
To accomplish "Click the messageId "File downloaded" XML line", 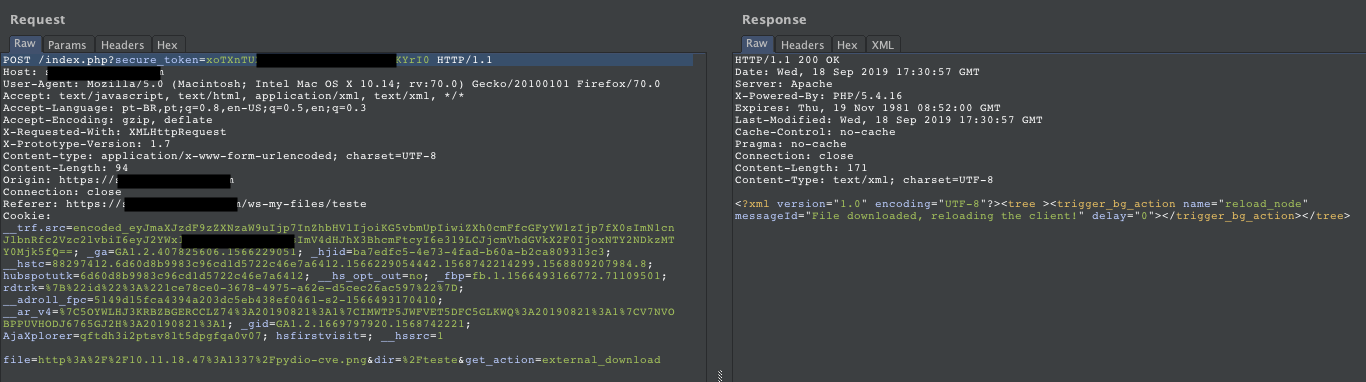I will pyautogui.click(x=1042, y=216).
